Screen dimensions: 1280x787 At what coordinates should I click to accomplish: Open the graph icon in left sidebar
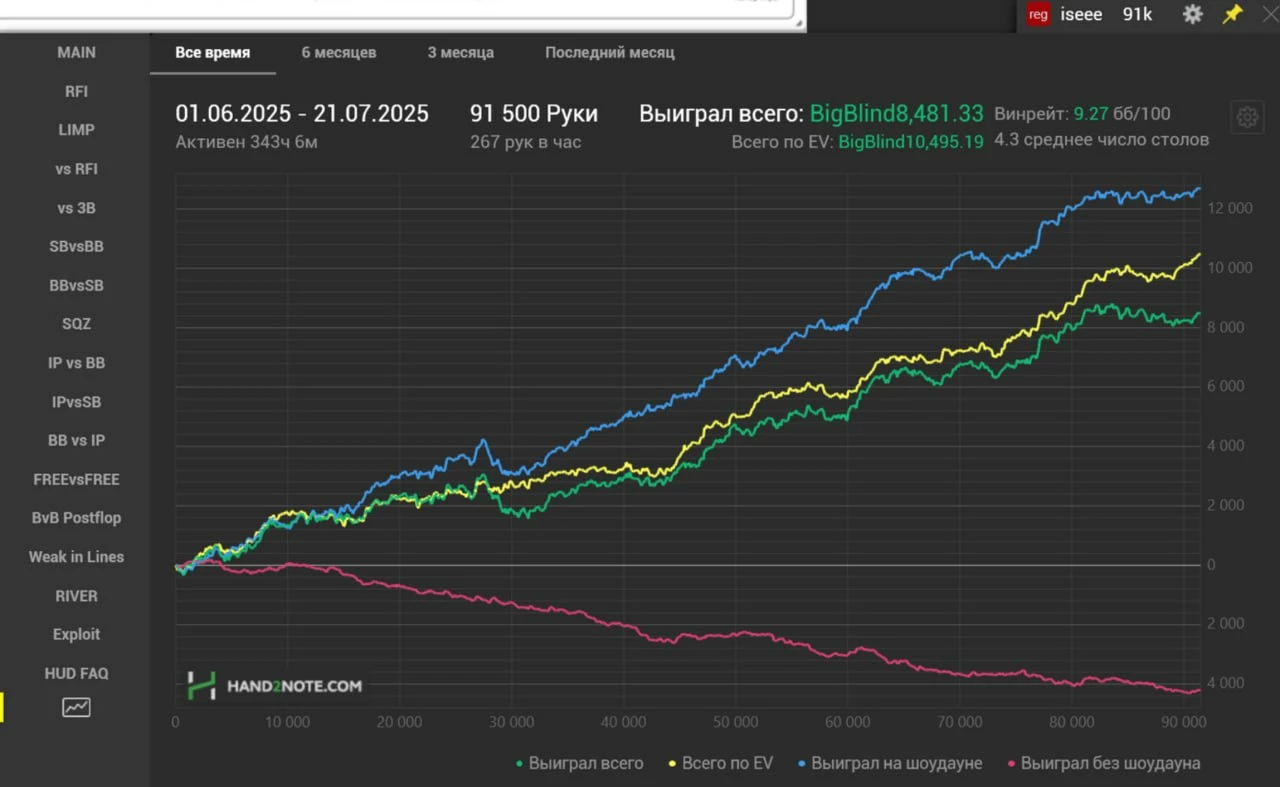[x=76, y=708]
